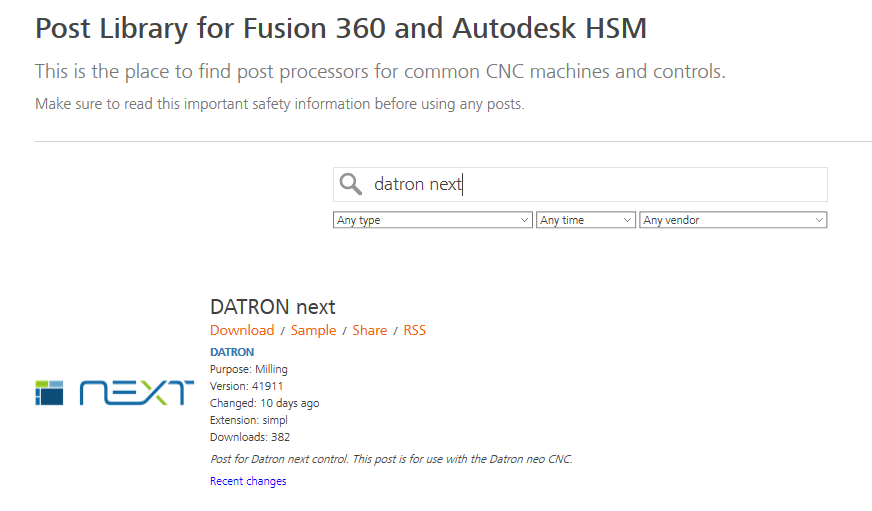Click the safety information notice text
This screenshot has height=511, width=872.
(x=280, y=104)
